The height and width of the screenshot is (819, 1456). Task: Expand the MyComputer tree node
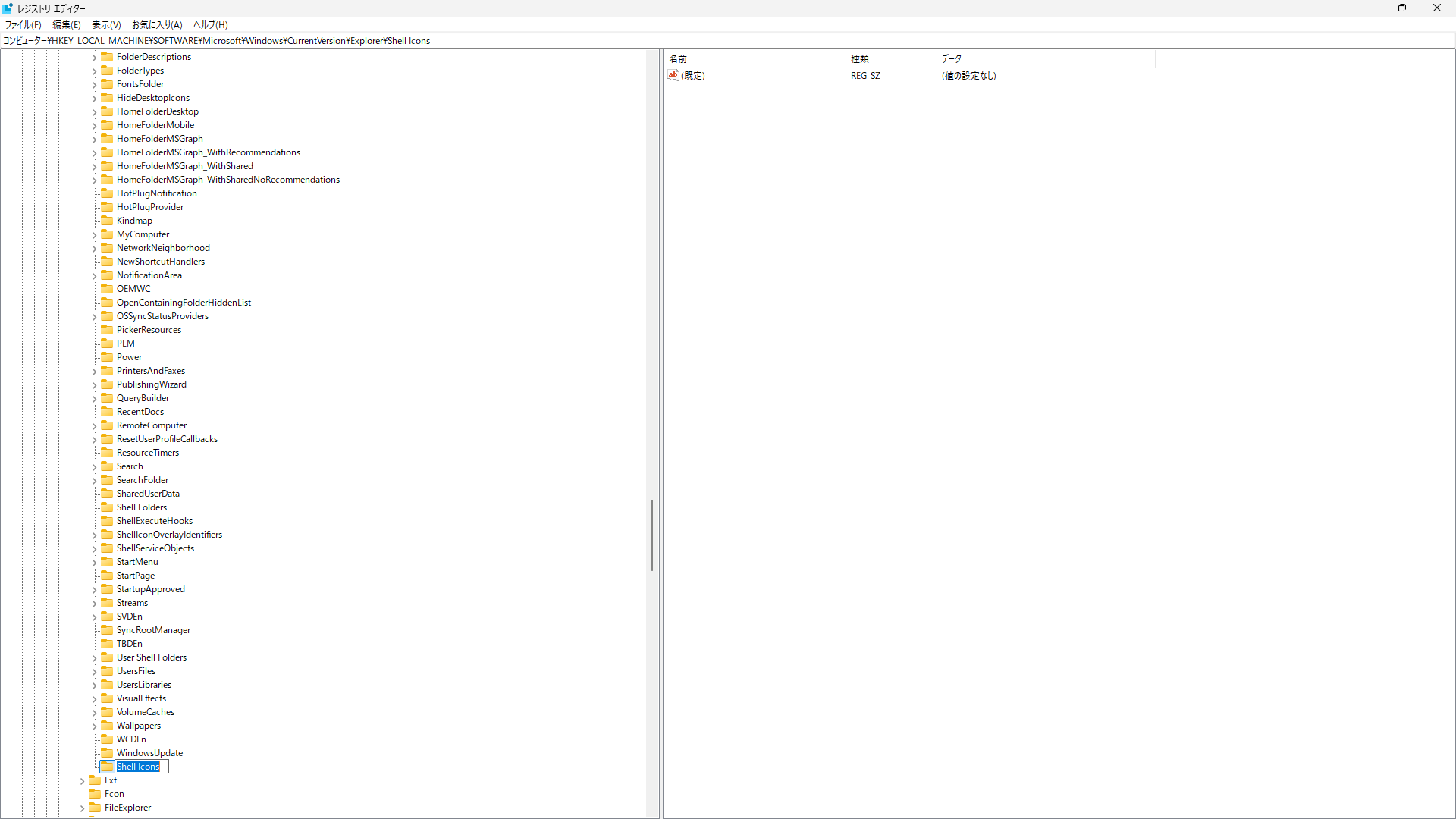coord(94,235)
